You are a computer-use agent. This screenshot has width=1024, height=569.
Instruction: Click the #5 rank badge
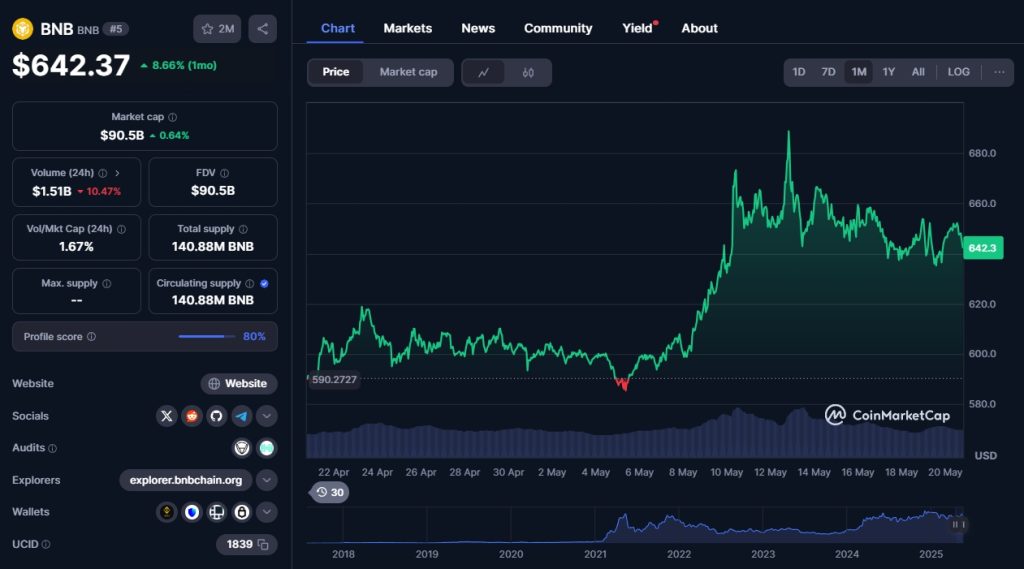tap(116, 29)
